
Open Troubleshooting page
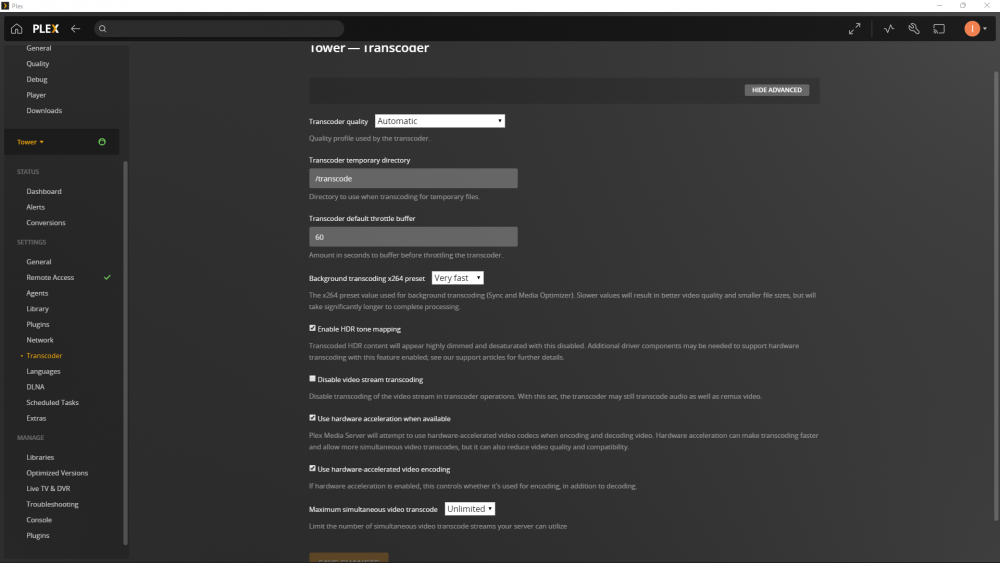(x=52, y=504)
